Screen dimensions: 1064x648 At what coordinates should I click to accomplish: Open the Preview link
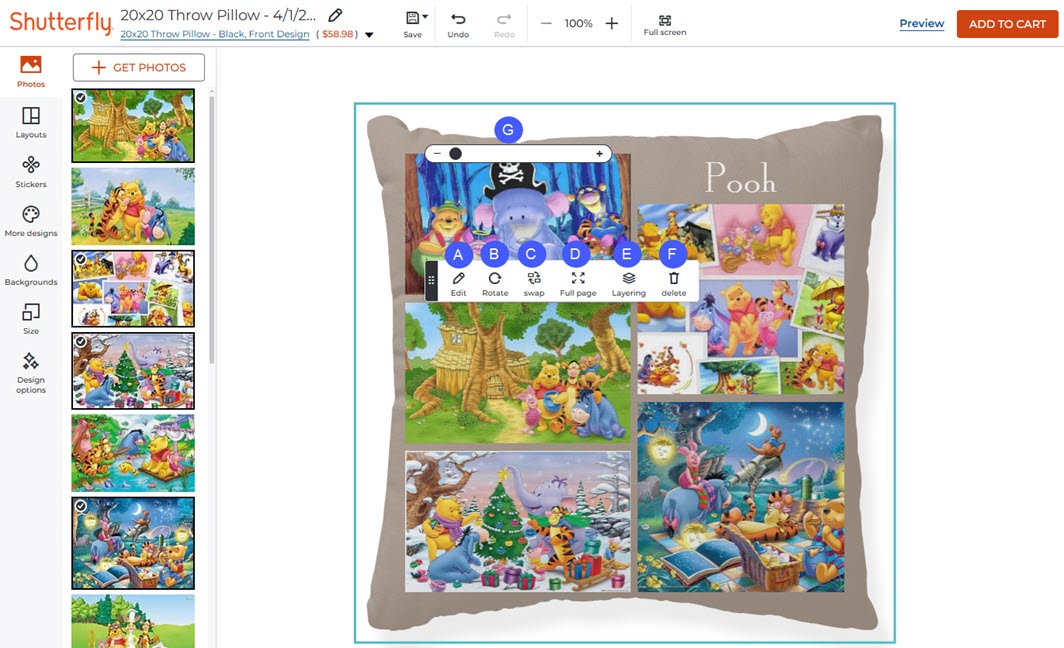click(922, 23)
